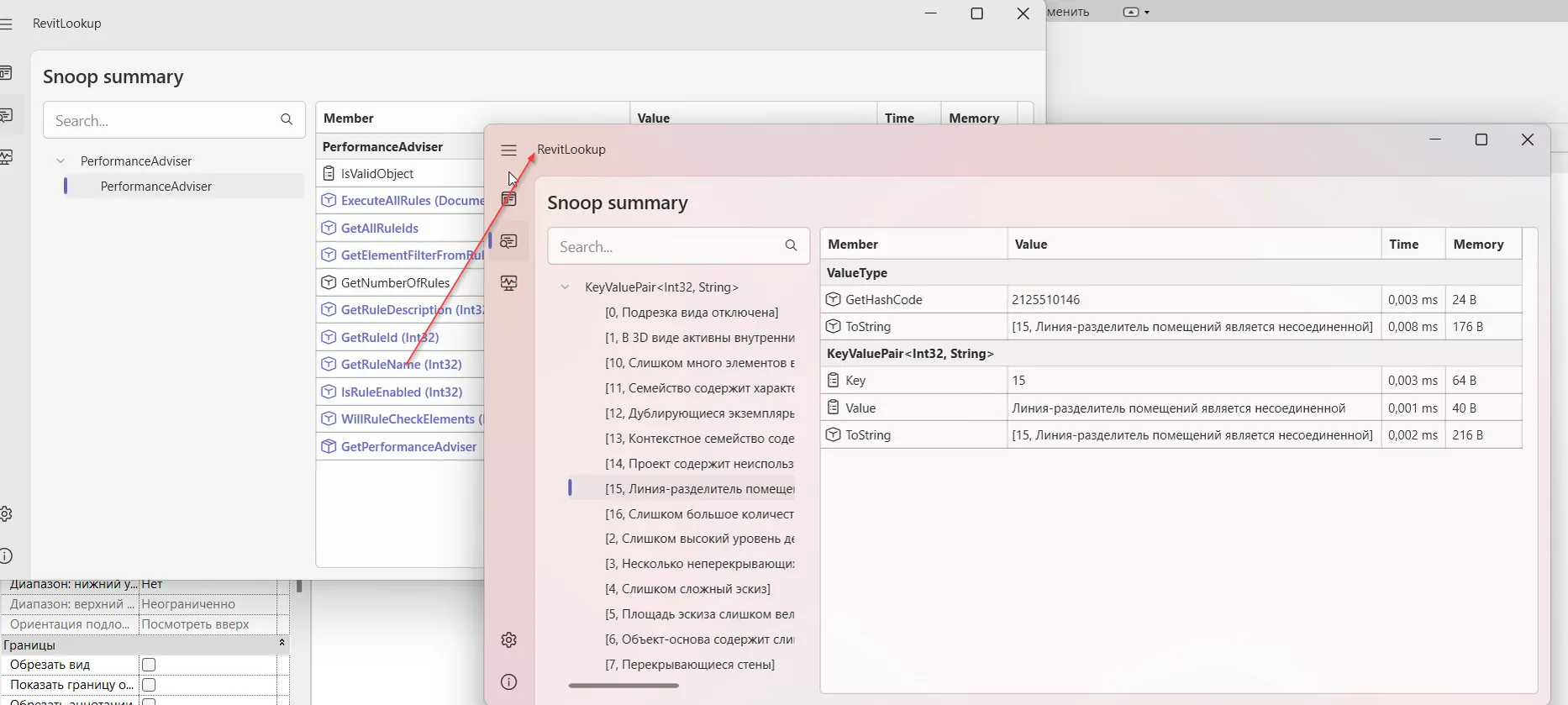Image resolution: width=1568 pixels, height=705 pixels.
Task: Click the icon of ToString row with 0,008 ms
Action: tap(833, 326)
